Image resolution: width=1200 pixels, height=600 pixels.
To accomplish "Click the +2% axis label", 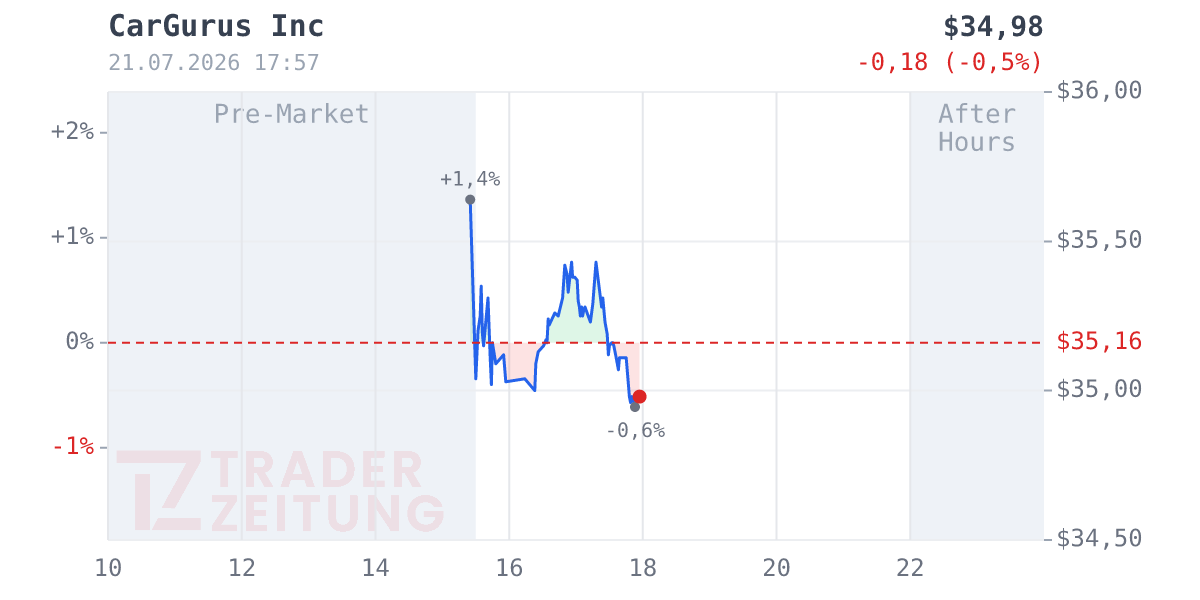I will point(72,131).
